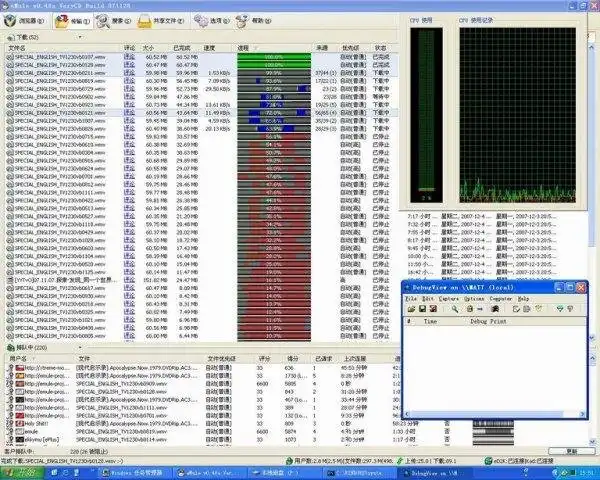This screenshot has height=480, width=600.
Task: Click the Time column header in DebugView
Action: click(x=430, y=322)
